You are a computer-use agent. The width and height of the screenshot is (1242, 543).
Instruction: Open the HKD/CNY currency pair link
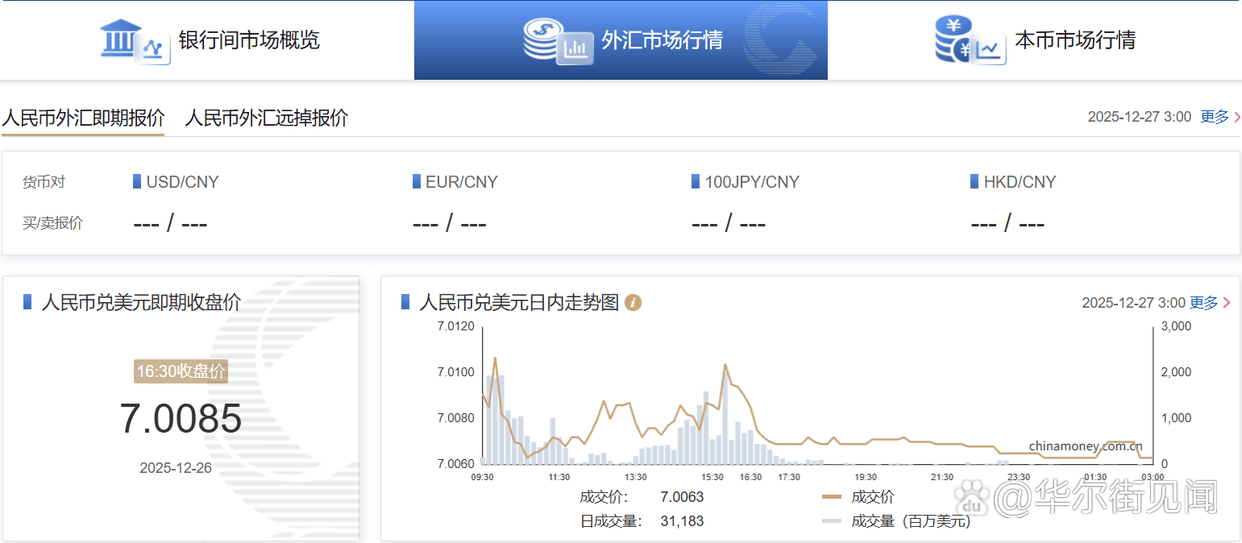pos(1019,182)
